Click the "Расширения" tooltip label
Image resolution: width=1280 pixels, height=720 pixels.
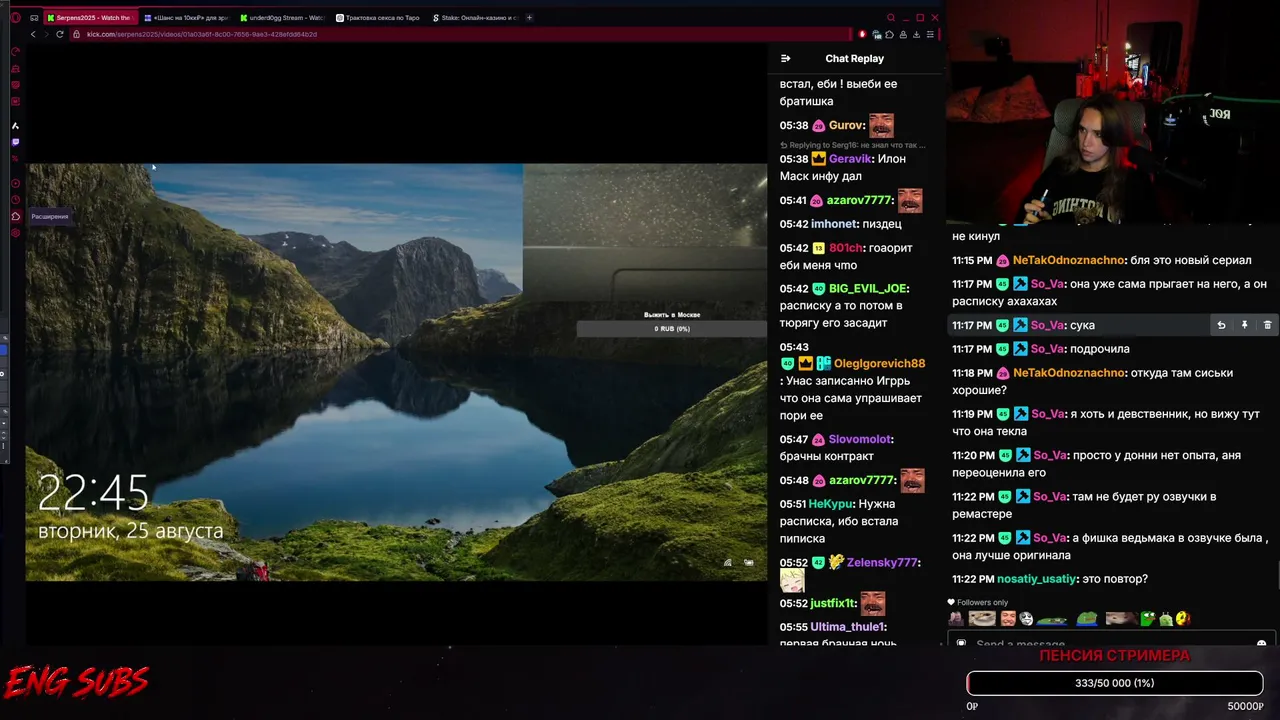[50, 216]
